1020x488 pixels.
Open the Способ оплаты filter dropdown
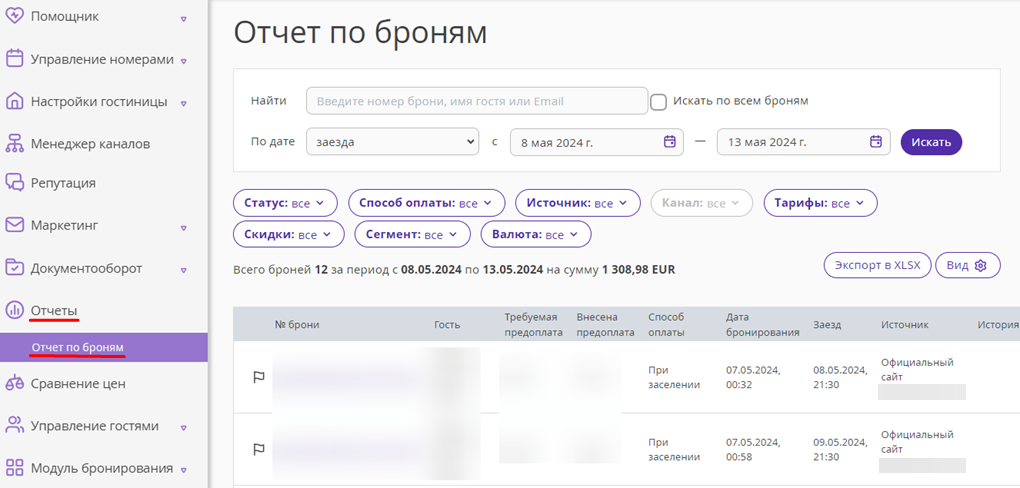pyautogui.click(x=427, y=203)
